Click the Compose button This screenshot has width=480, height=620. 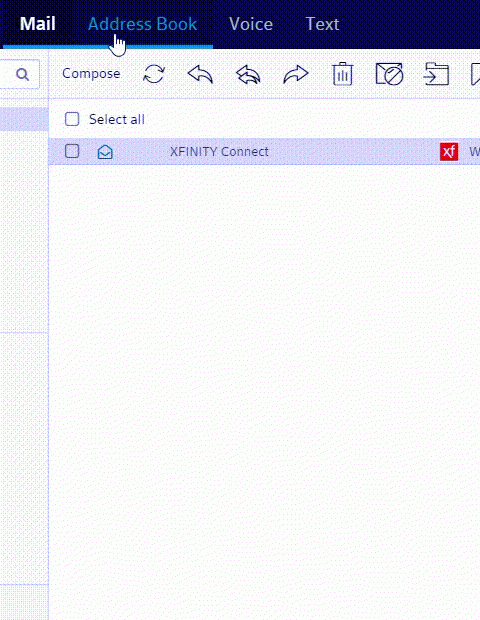pyautogui.click(x=91, y=74)
